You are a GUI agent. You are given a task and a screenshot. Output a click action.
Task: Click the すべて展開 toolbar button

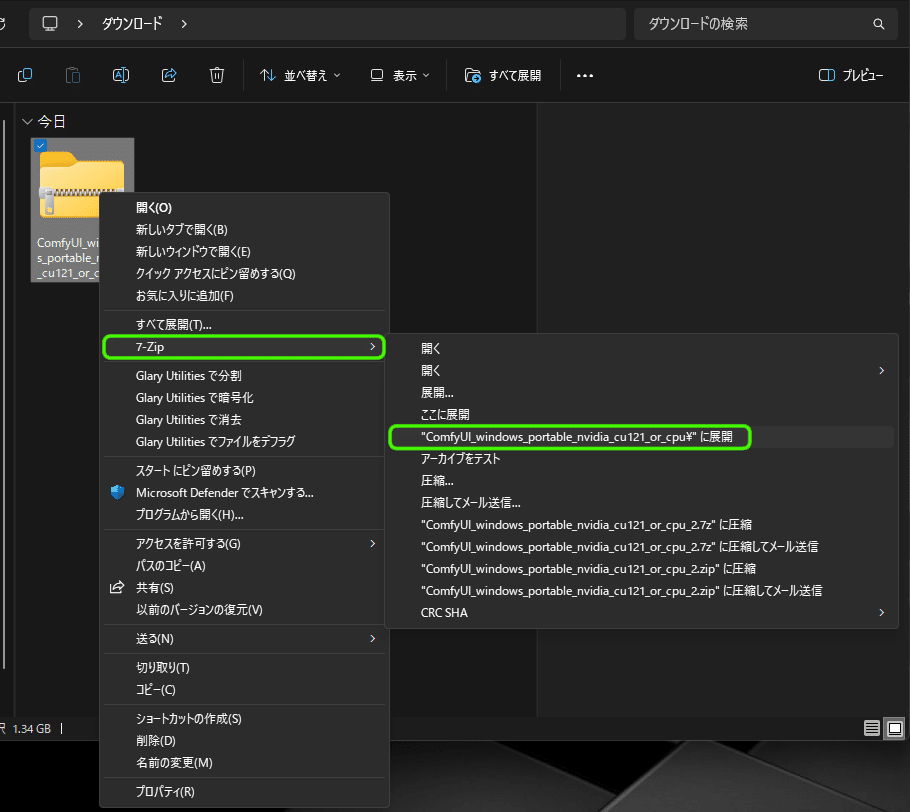(x=503, y=75)
